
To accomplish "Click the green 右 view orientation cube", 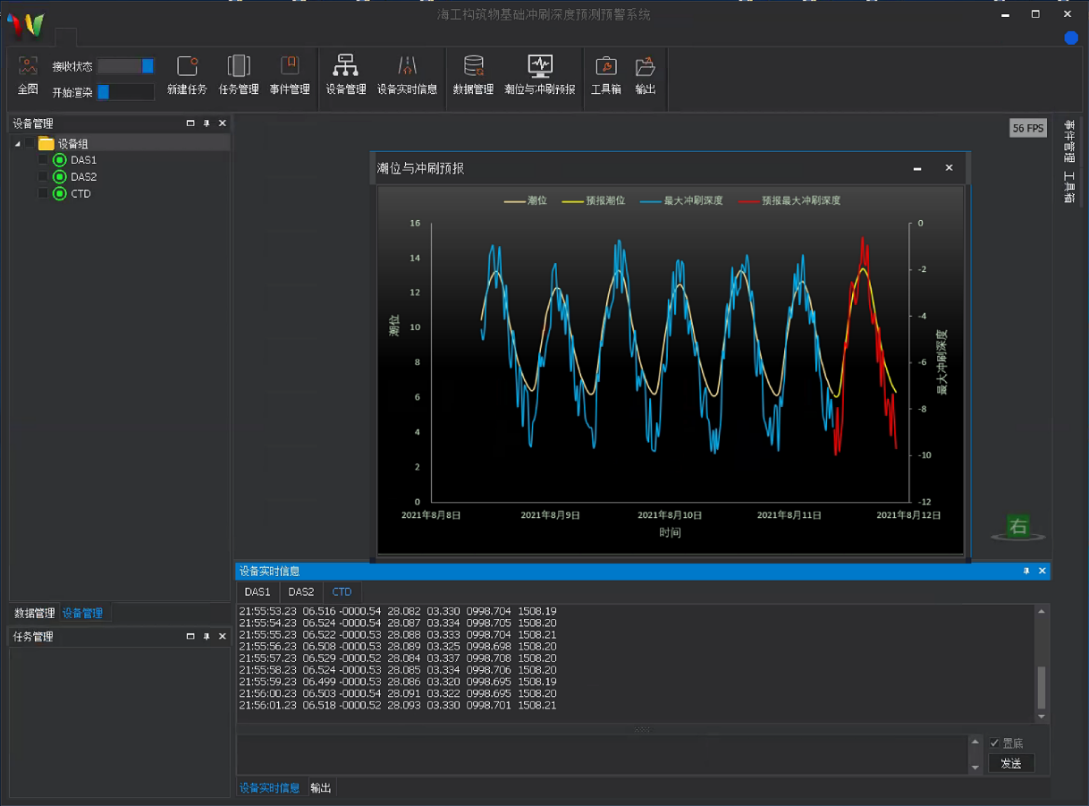I will [1018, 526].
